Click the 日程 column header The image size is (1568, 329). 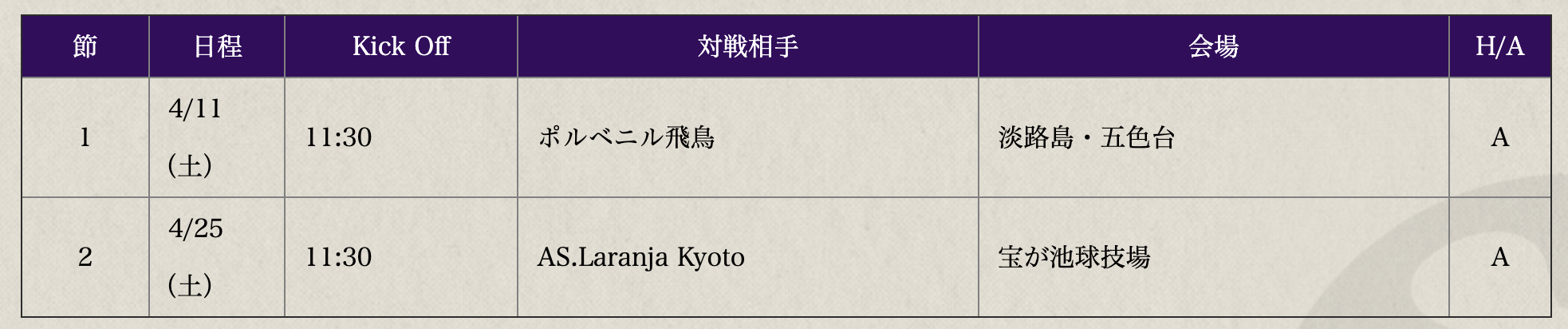tap(217, 46)
